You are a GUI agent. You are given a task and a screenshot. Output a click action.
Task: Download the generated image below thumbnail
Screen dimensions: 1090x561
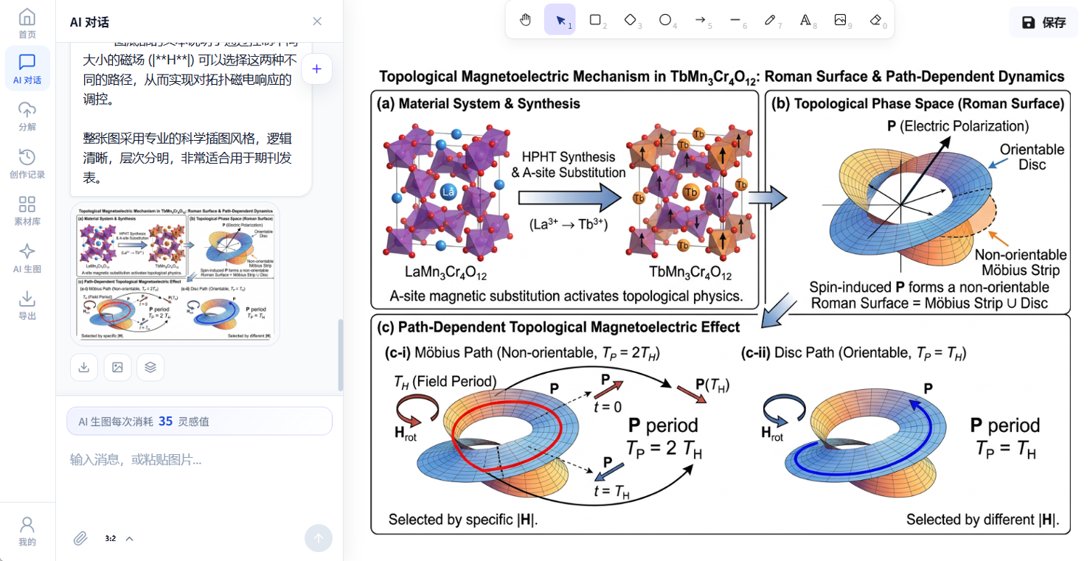pos(84,368)
